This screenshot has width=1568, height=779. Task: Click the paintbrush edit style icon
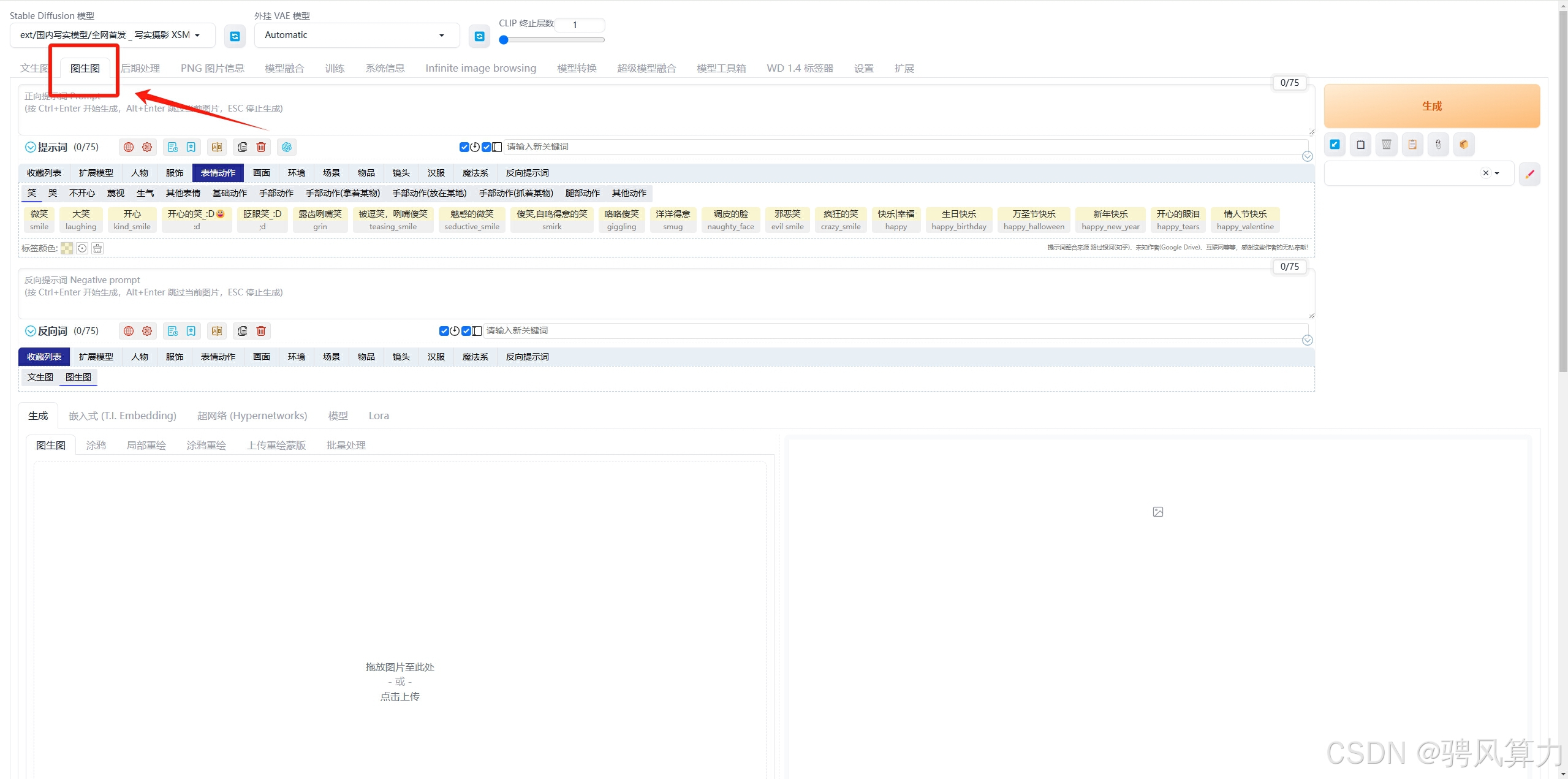(1529, 174)
